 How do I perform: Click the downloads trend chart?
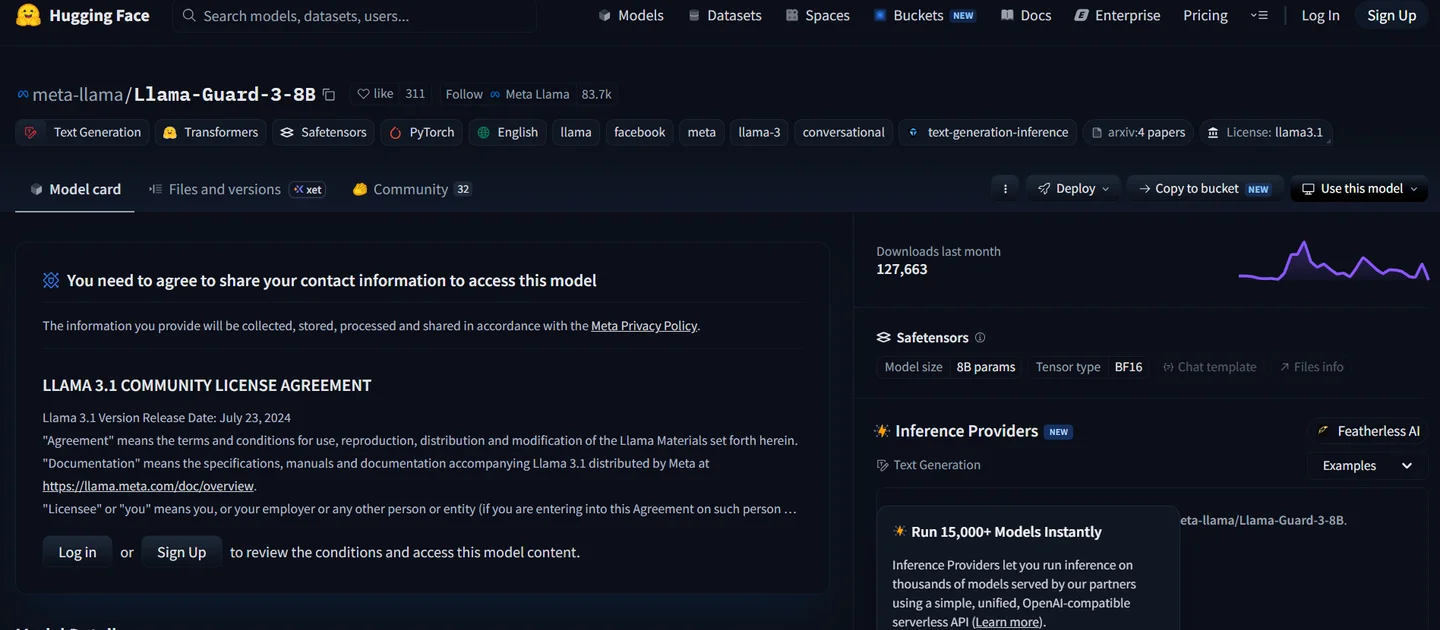coord(1334,261)
